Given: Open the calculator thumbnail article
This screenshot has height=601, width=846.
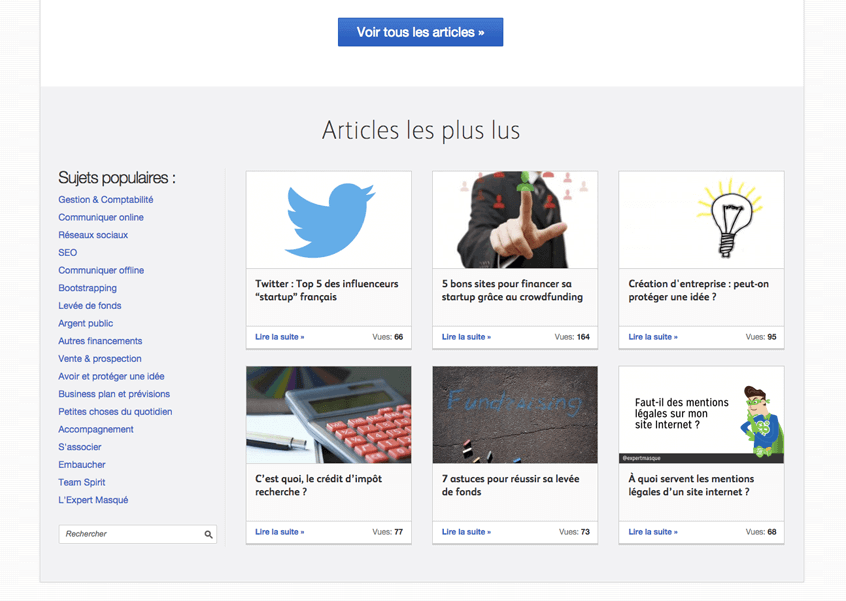Looking at the screenshot, I should click(x=329, y=415).
